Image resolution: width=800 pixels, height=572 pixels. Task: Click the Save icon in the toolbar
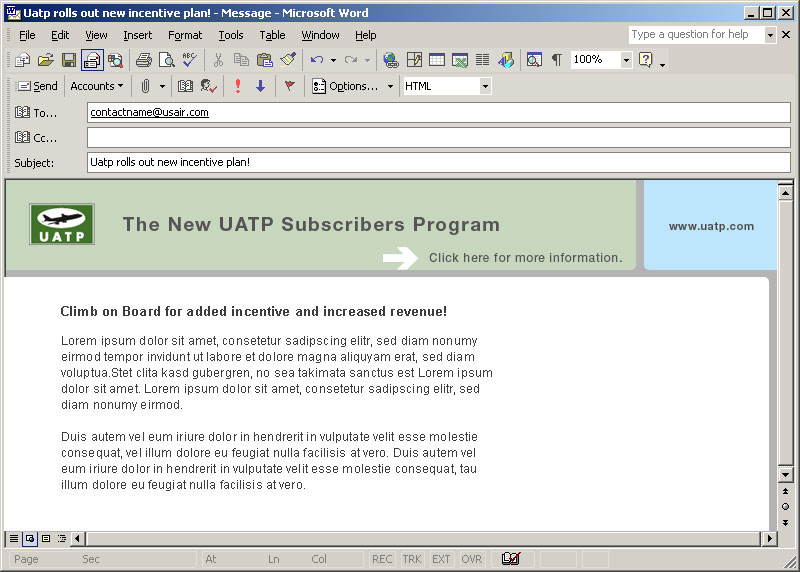coord(68,60)
